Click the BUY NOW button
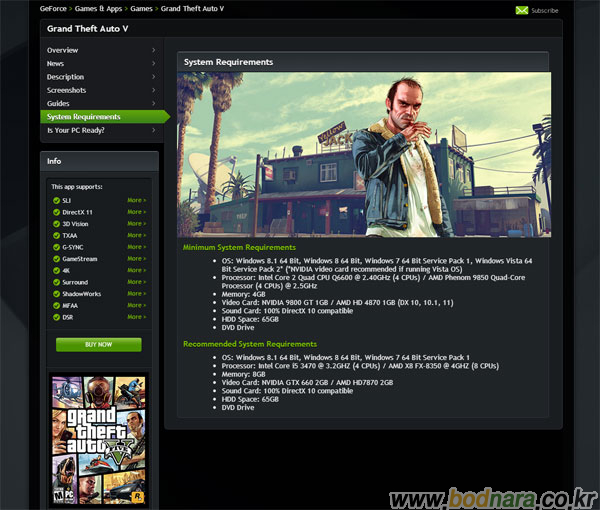This screenshot has height=510, width=600. (99, 345)
